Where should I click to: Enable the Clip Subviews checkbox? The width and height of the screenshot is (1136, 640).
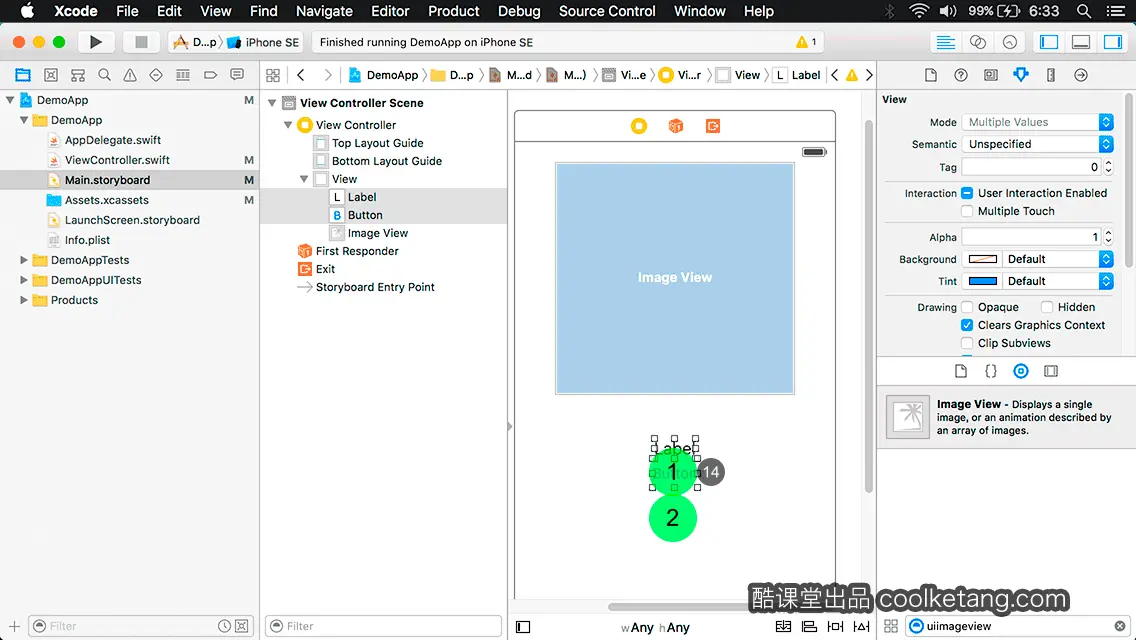click(966, 343)
